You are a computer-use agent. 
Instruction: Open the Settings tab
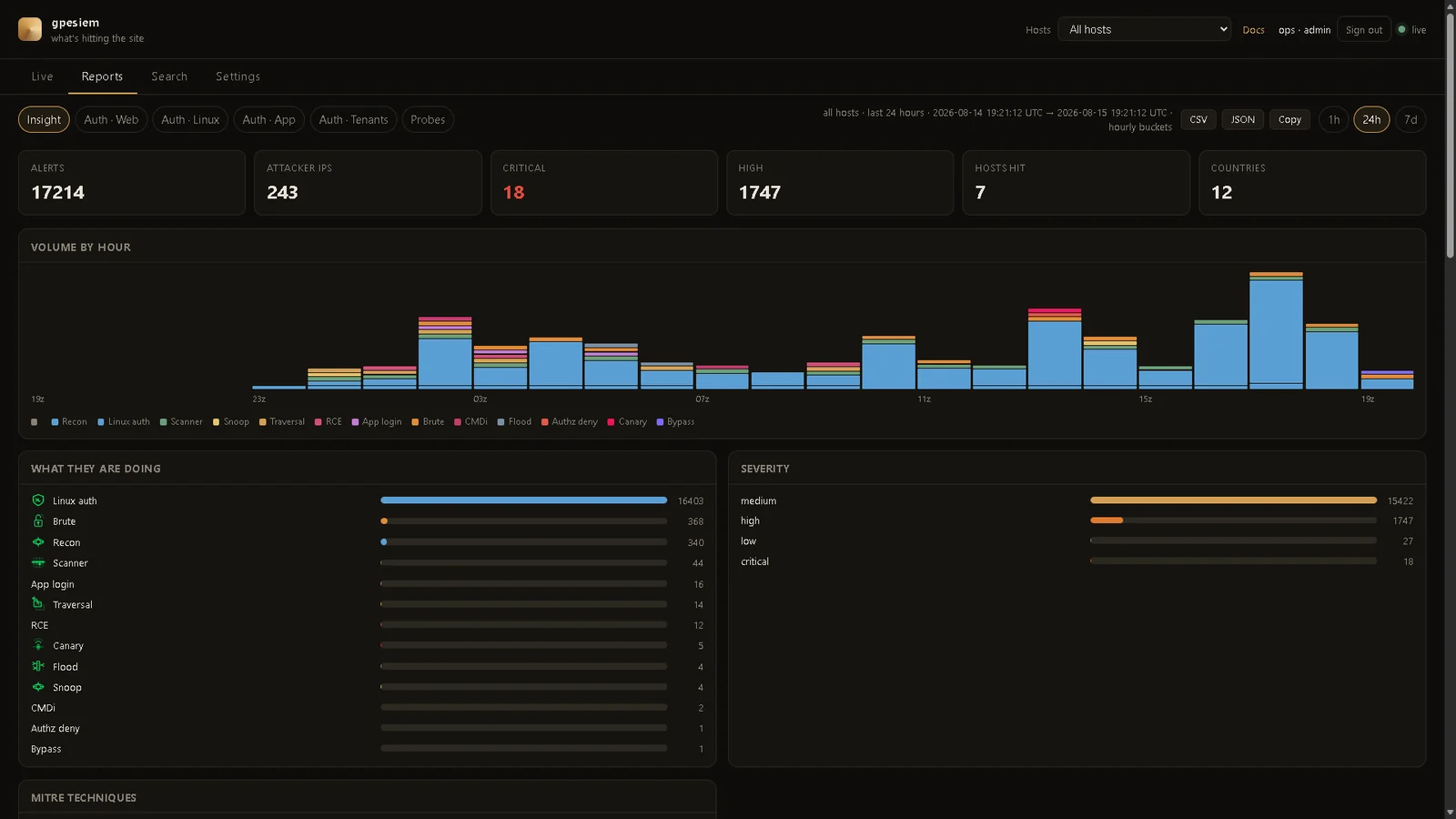coord(238,76)
